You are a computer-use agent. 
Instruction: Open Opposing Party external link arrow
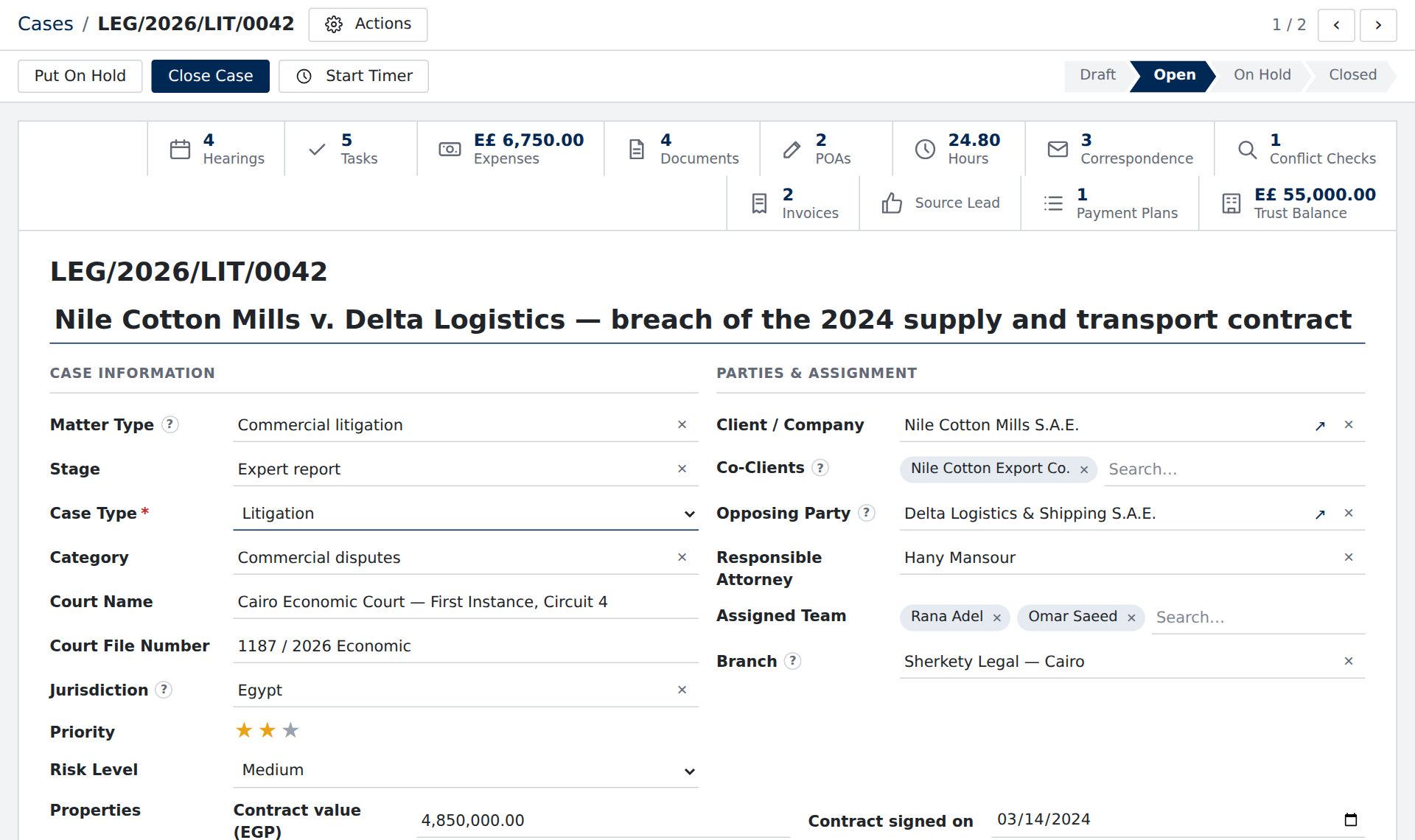point(1320,514)
